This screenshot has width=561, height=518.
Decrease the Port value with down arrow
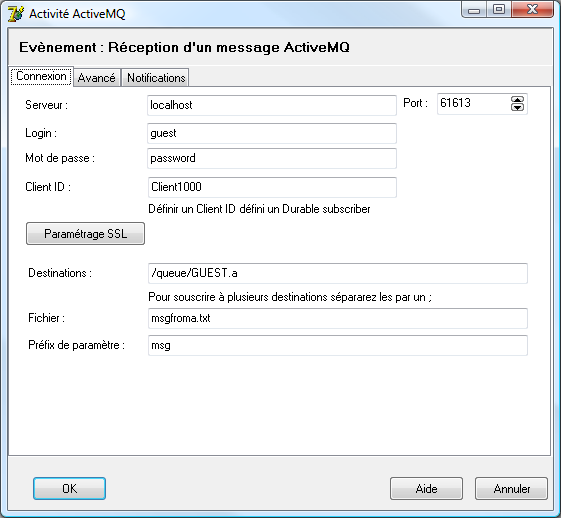click(x=517, y=107)
